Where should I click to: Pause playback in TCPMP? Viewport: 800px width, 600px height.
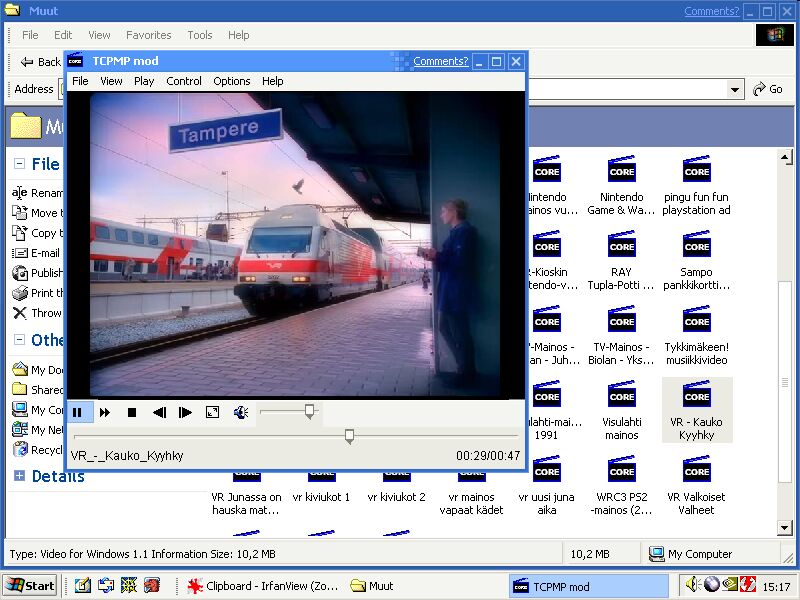coord(78,412)
